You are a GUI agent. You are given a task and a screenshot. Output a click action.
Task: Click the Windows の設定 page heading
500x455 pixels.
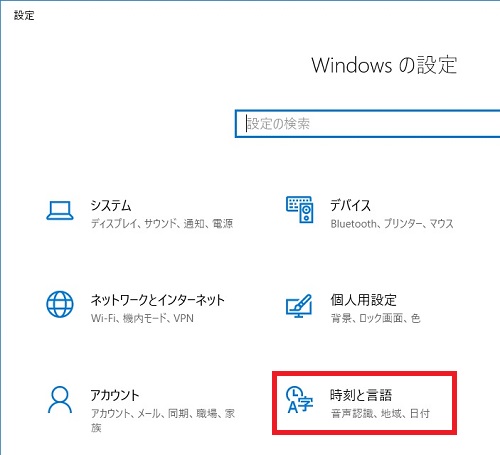coord(384,65)
